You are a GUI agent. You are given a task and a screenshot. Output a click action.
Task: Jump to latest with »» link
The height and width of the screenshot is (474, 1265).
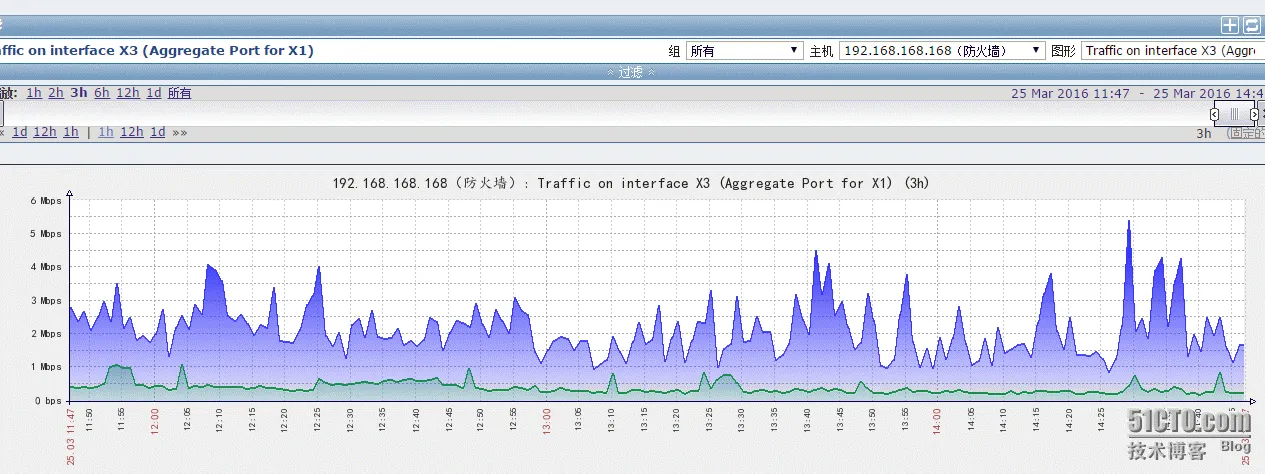(x=179, y=132)
